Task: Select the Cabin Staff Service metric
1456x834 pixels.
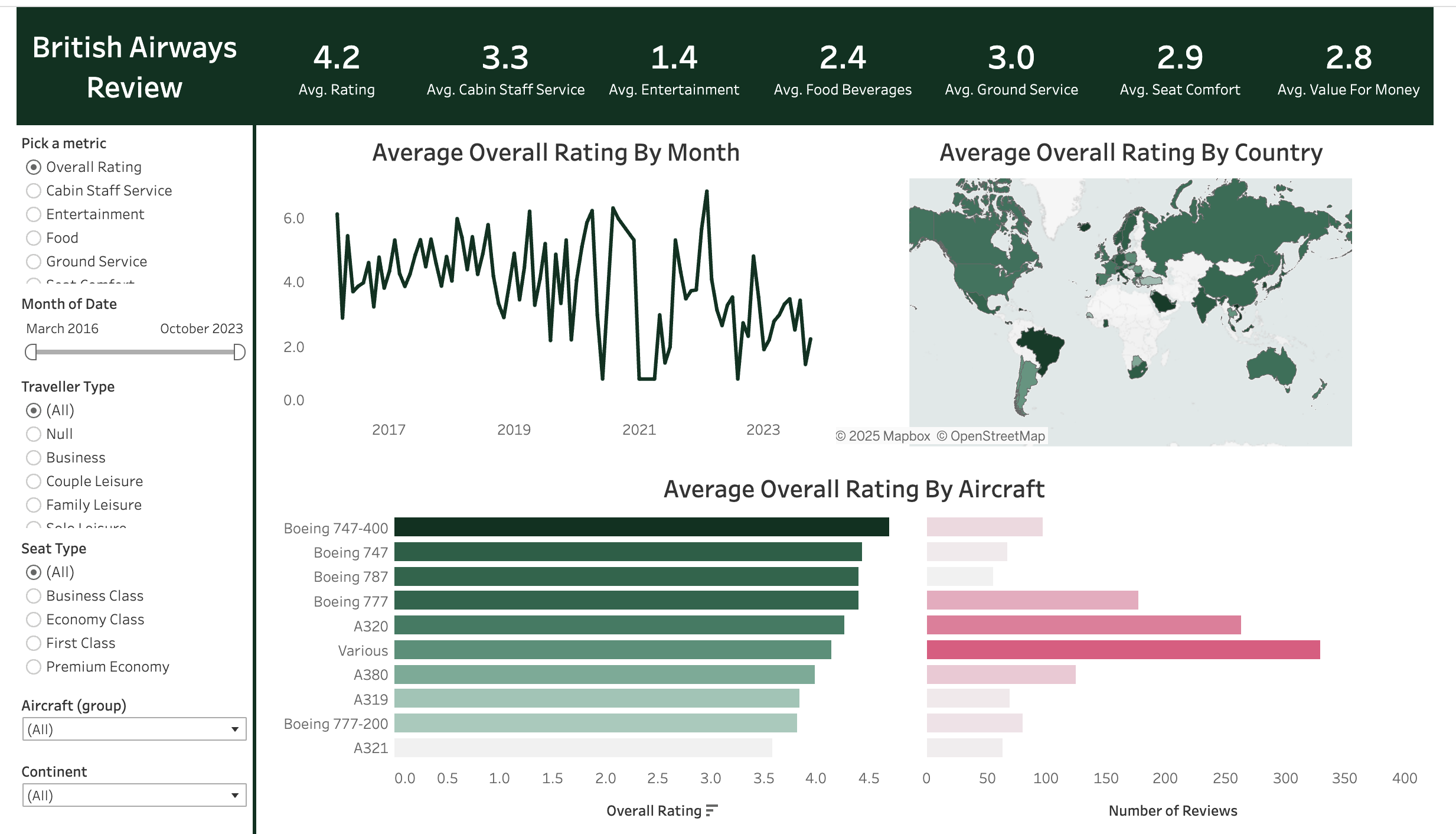Action: pos(34,191)
